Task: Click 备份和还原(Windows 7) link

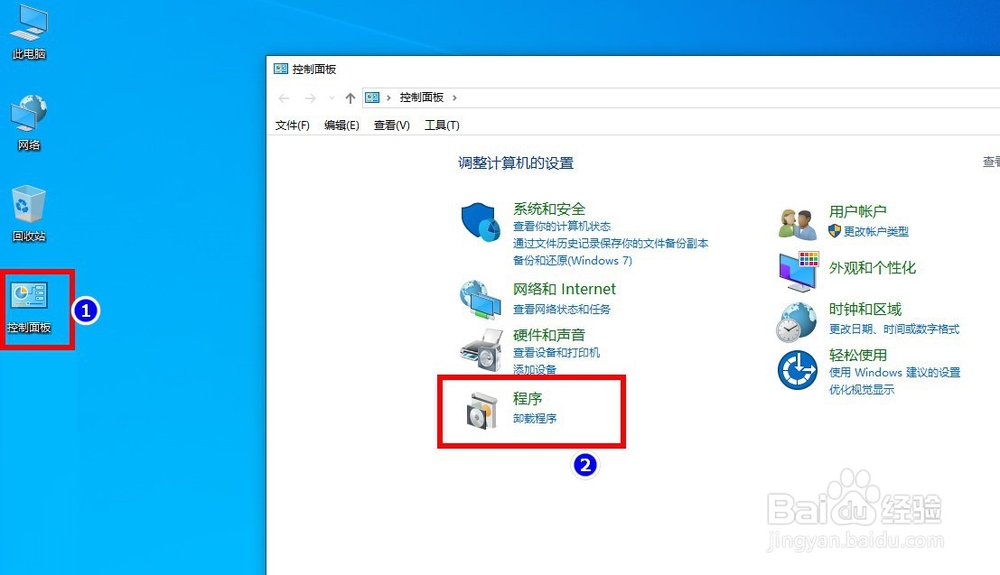Action: [573, 261]
